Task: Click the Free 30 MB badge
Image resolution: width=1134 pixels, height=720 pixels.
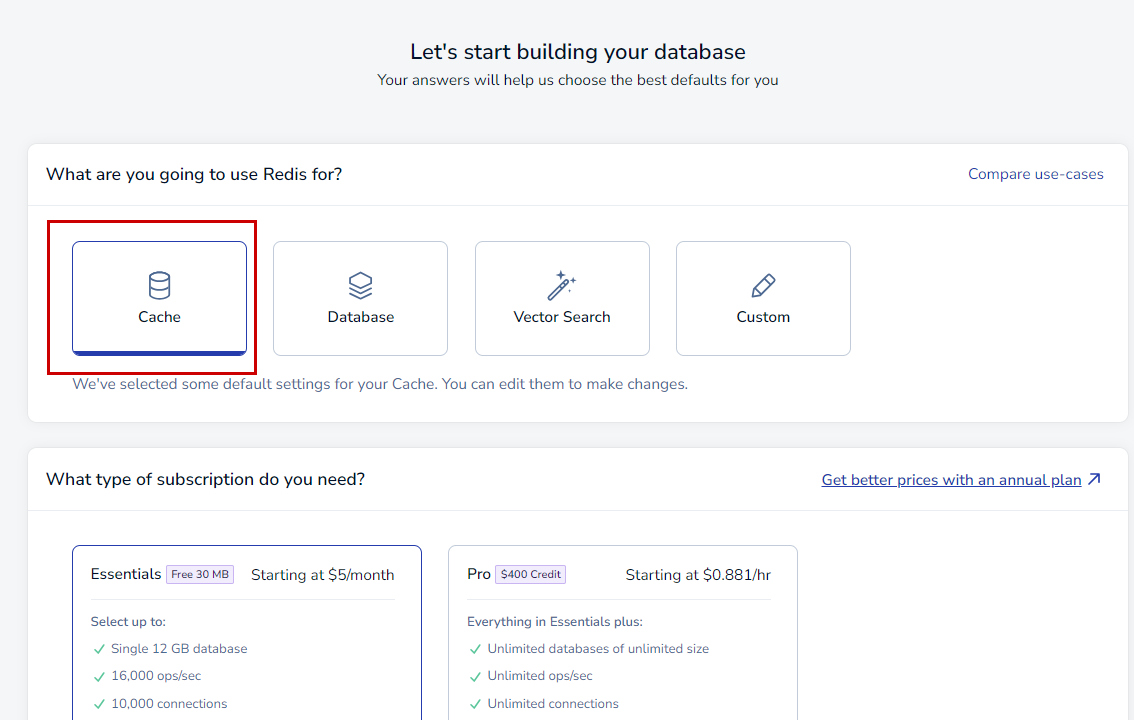Action: pos(200,574)
